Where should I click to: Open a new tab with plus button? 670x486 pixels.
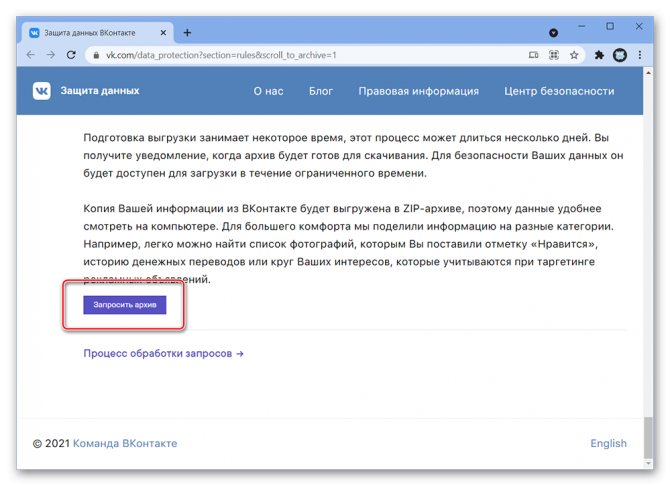[187, 32]
